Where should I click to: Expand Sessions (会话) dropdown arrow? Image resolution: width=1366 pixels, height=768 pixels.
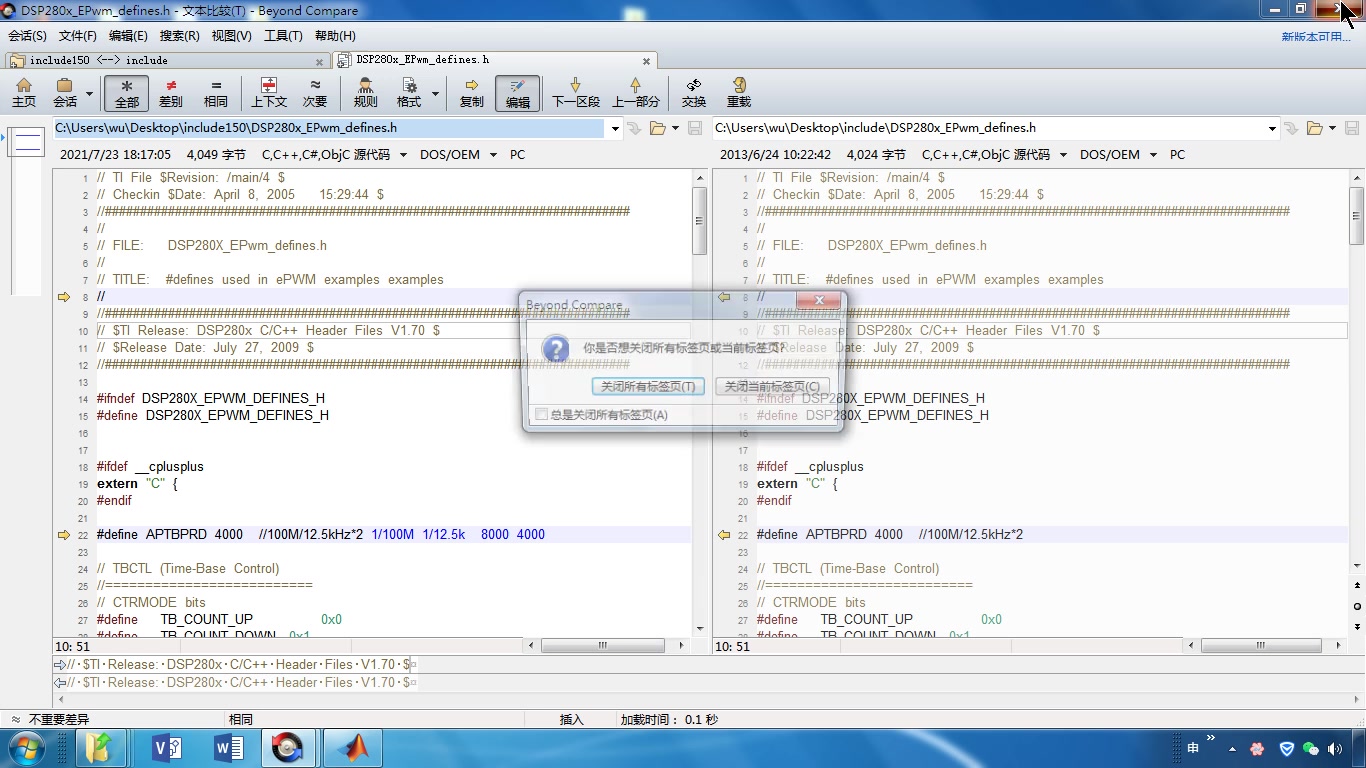[89, 94]
